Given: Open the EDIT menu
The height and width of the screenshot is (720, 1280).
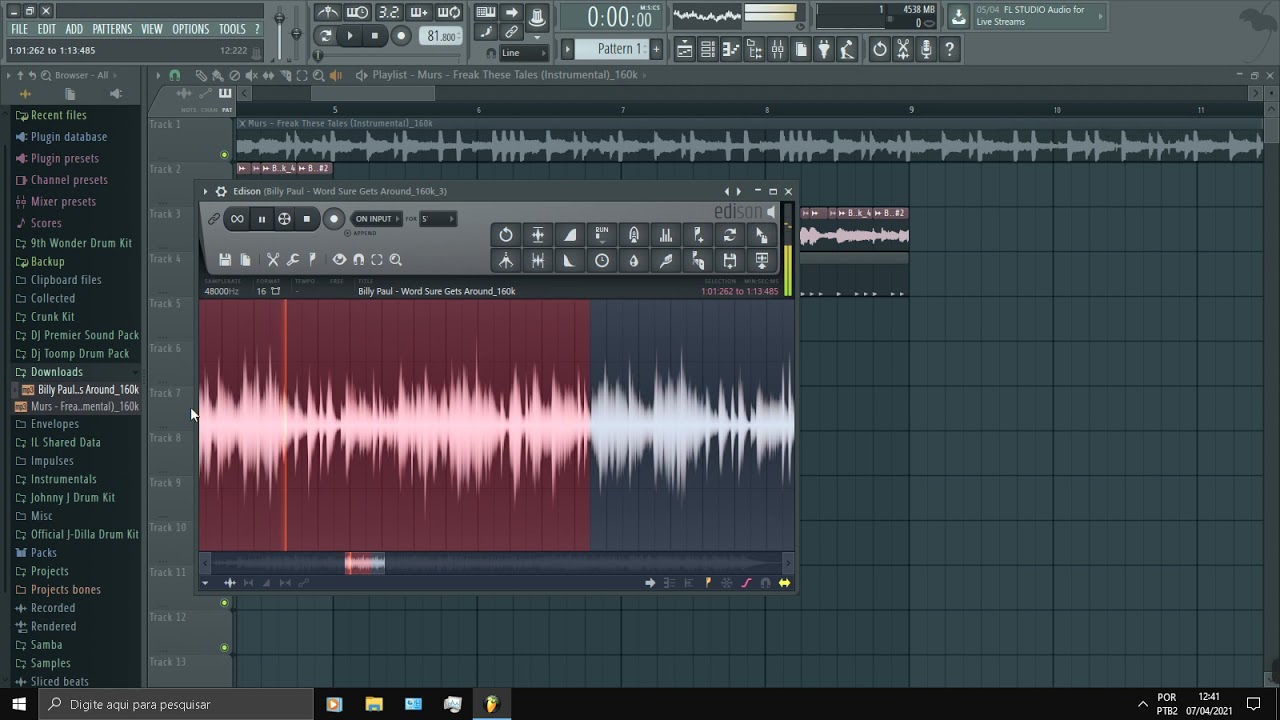Looking at the screenshot, I should pos(47,29).
